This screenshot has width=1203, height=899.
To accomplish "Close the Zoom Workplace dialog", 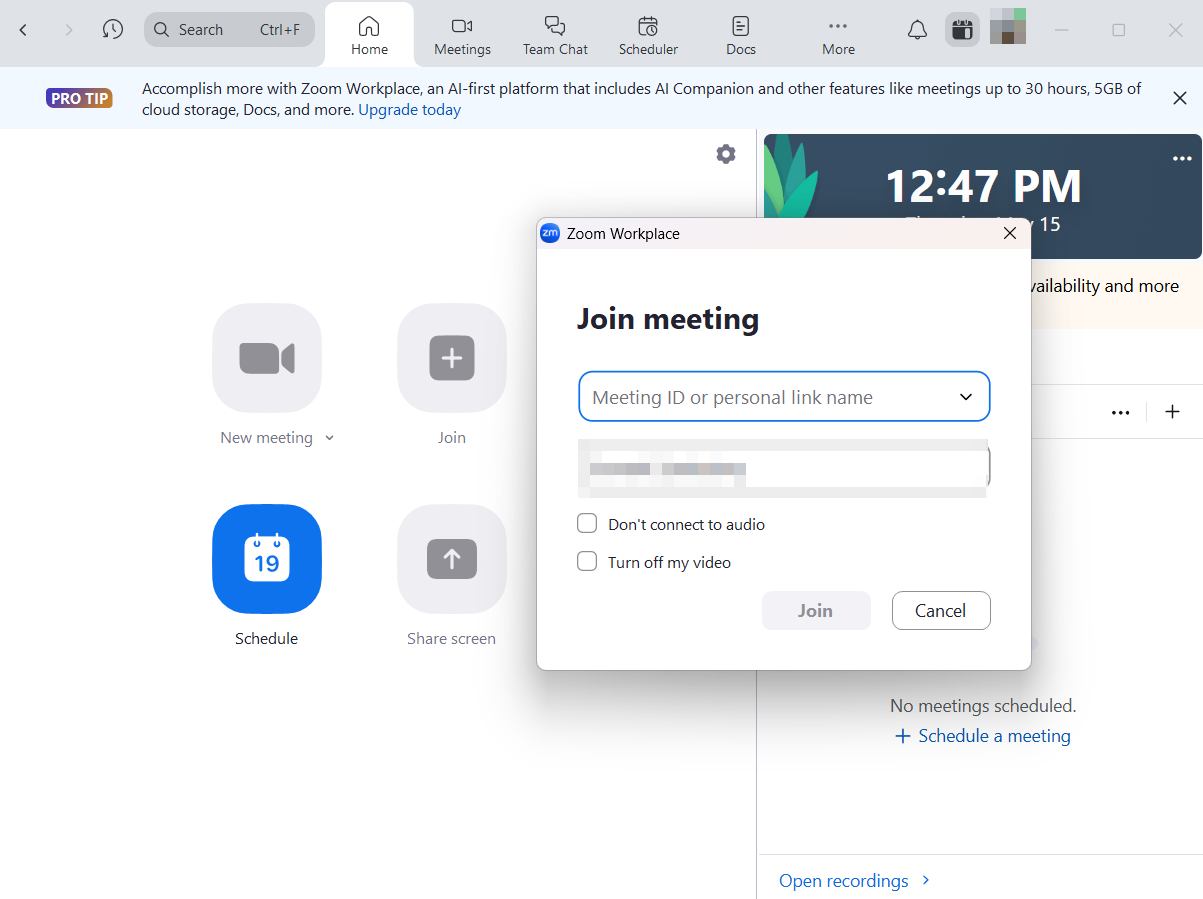I will pos(1010,233).
